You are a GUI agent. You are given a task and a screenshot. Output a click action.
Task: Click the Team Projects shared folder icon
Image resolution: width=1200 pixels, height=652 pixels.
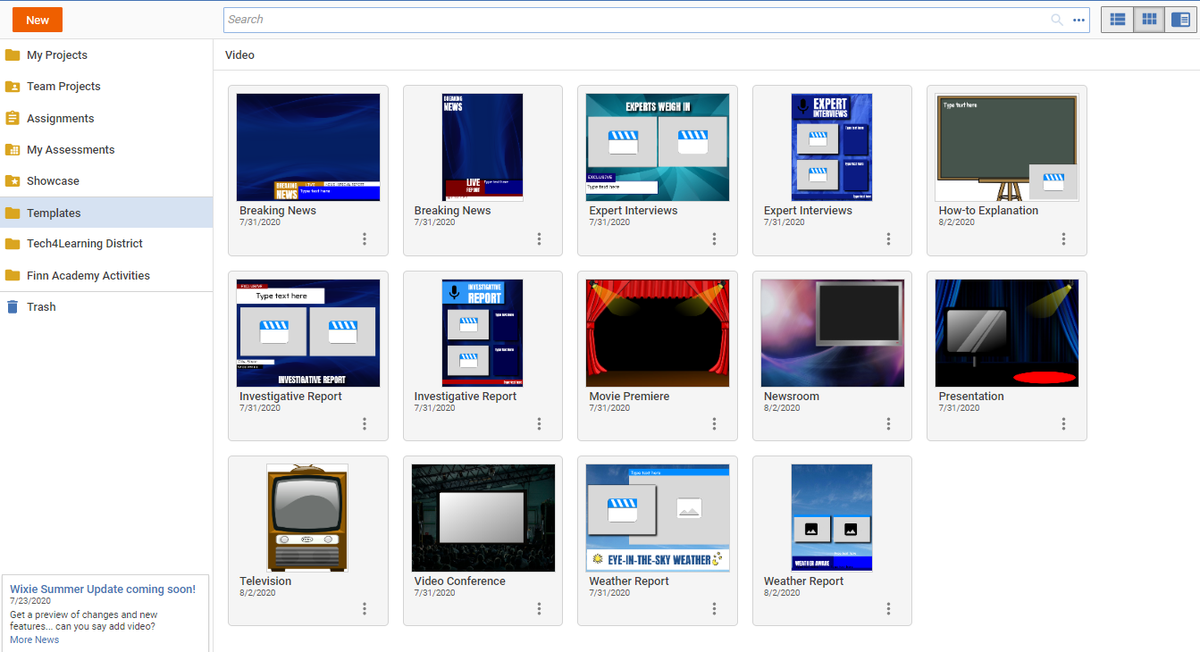pyautogui.click(x=13, y=86)
